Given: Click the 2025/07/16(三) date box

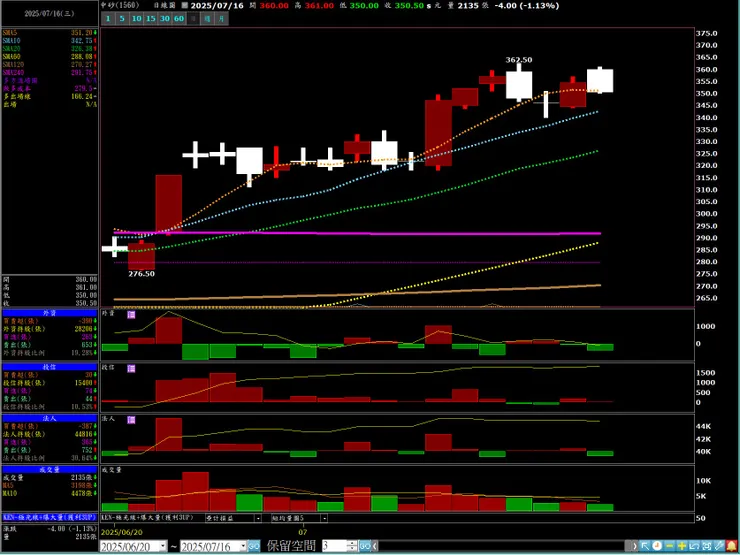Looking at the screenshot, I should (50, 14).
